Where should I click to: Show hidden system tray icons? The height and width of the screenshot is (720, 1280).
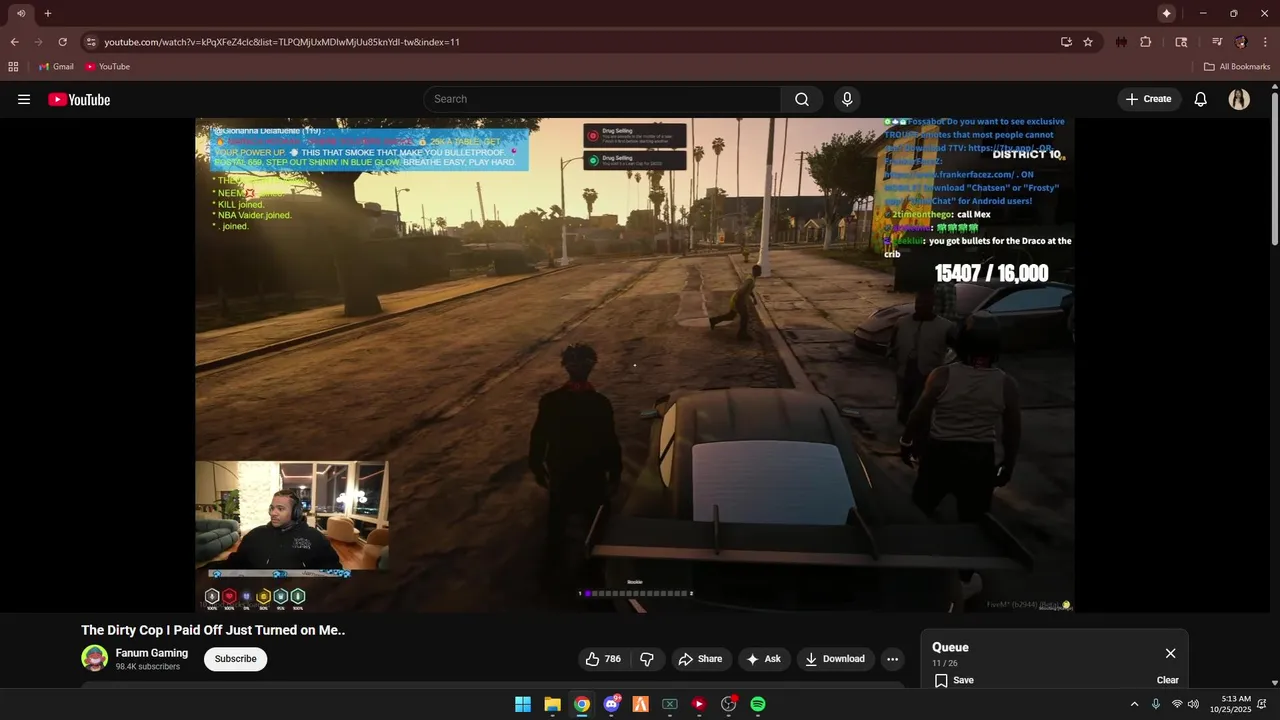pyautogui.click(x=1134, y=704)
